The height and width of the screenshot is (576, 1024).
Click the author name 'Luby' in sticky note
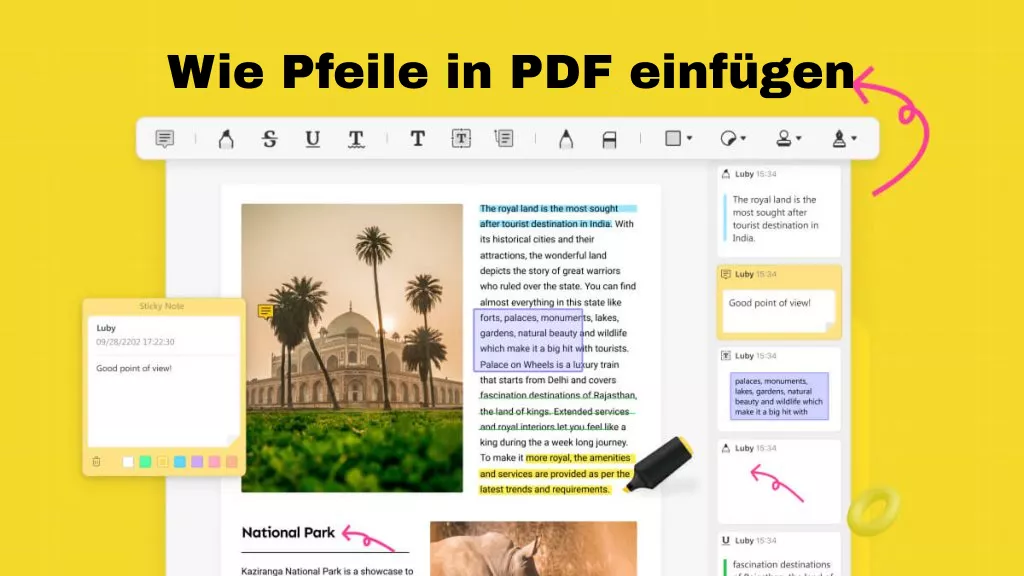[x=106, y=328]
